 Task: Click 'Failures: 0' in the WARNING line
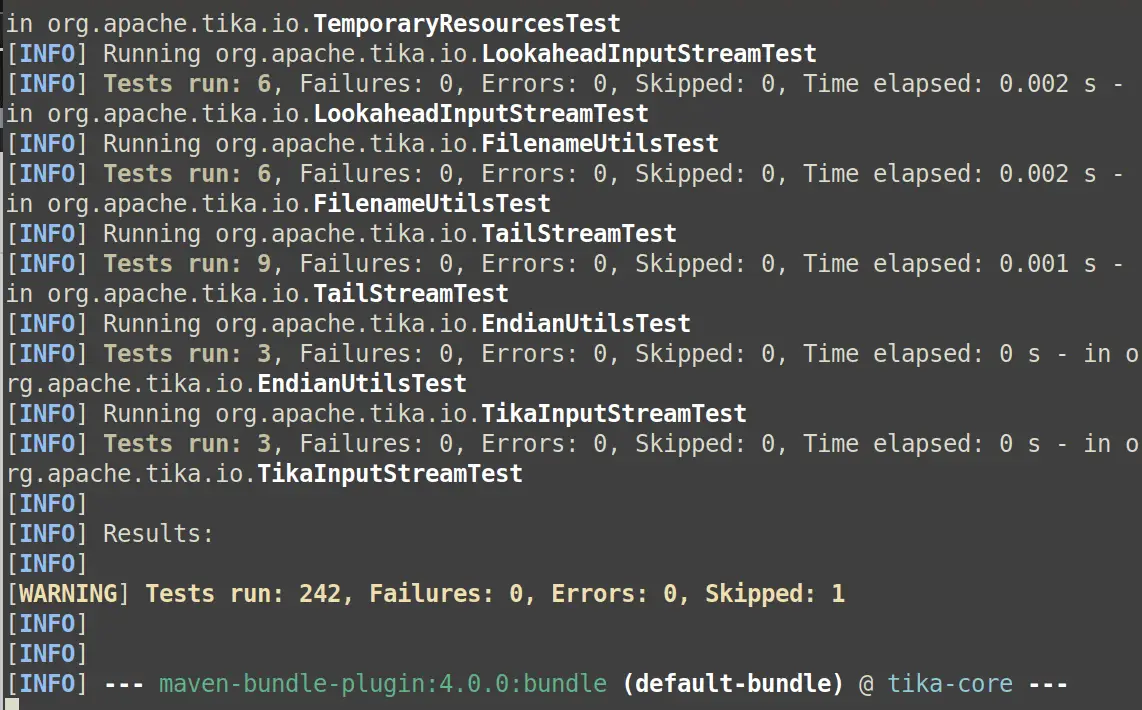(446, 593)
